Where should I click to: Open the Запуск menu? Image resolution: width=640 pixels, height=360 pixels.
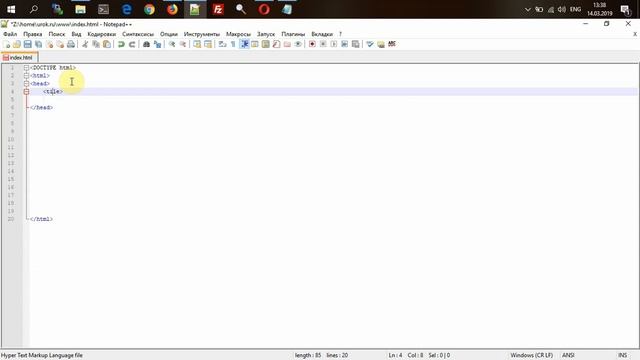(266, 34)
